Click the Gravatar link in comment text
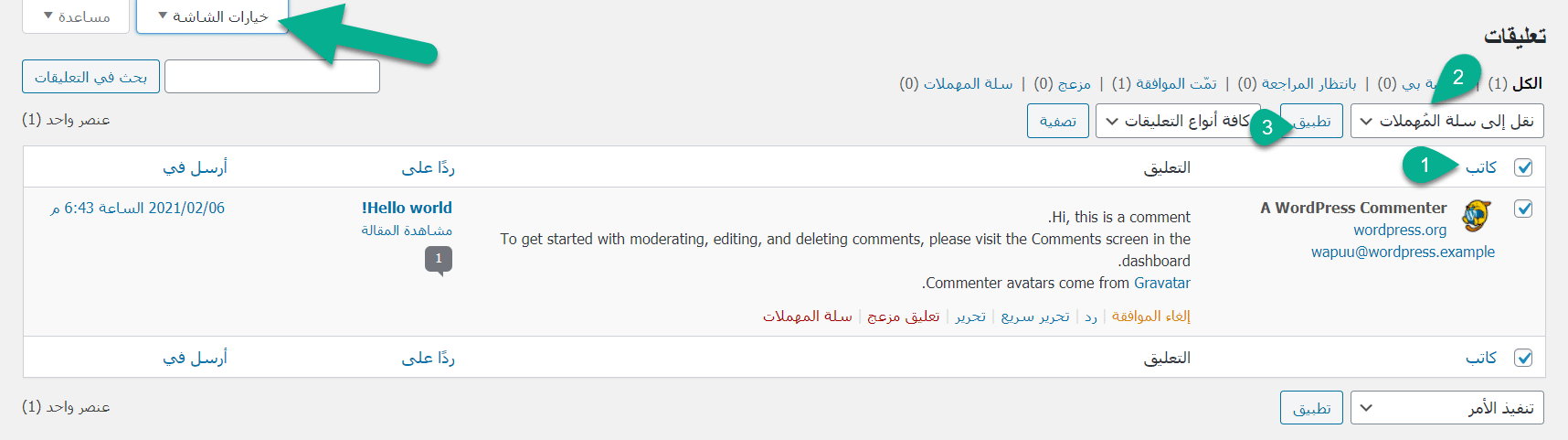This screenshot has height=440, width=1568. pos(1161,283)
